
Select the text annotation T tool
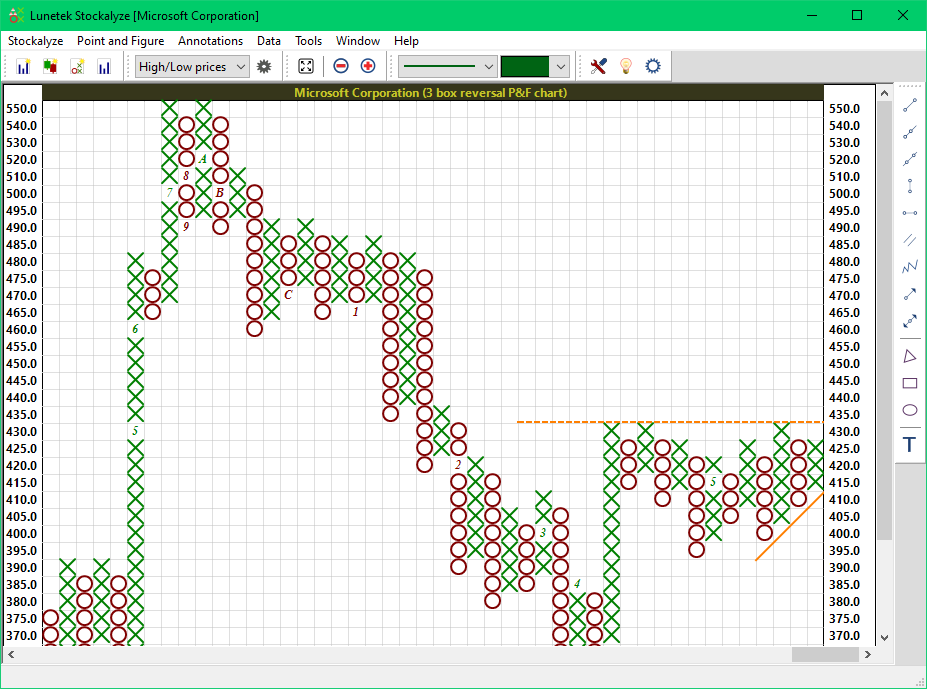pos(910,444)
